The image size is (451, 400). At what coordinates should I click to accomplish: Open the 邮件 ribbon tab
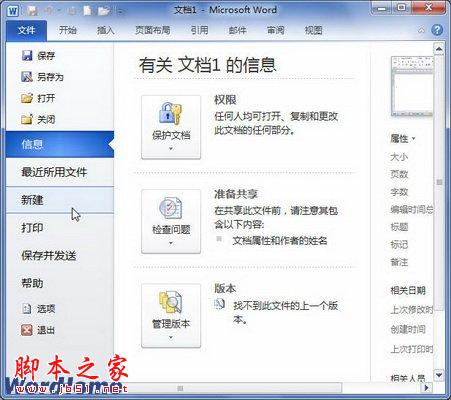coord(237,30)
